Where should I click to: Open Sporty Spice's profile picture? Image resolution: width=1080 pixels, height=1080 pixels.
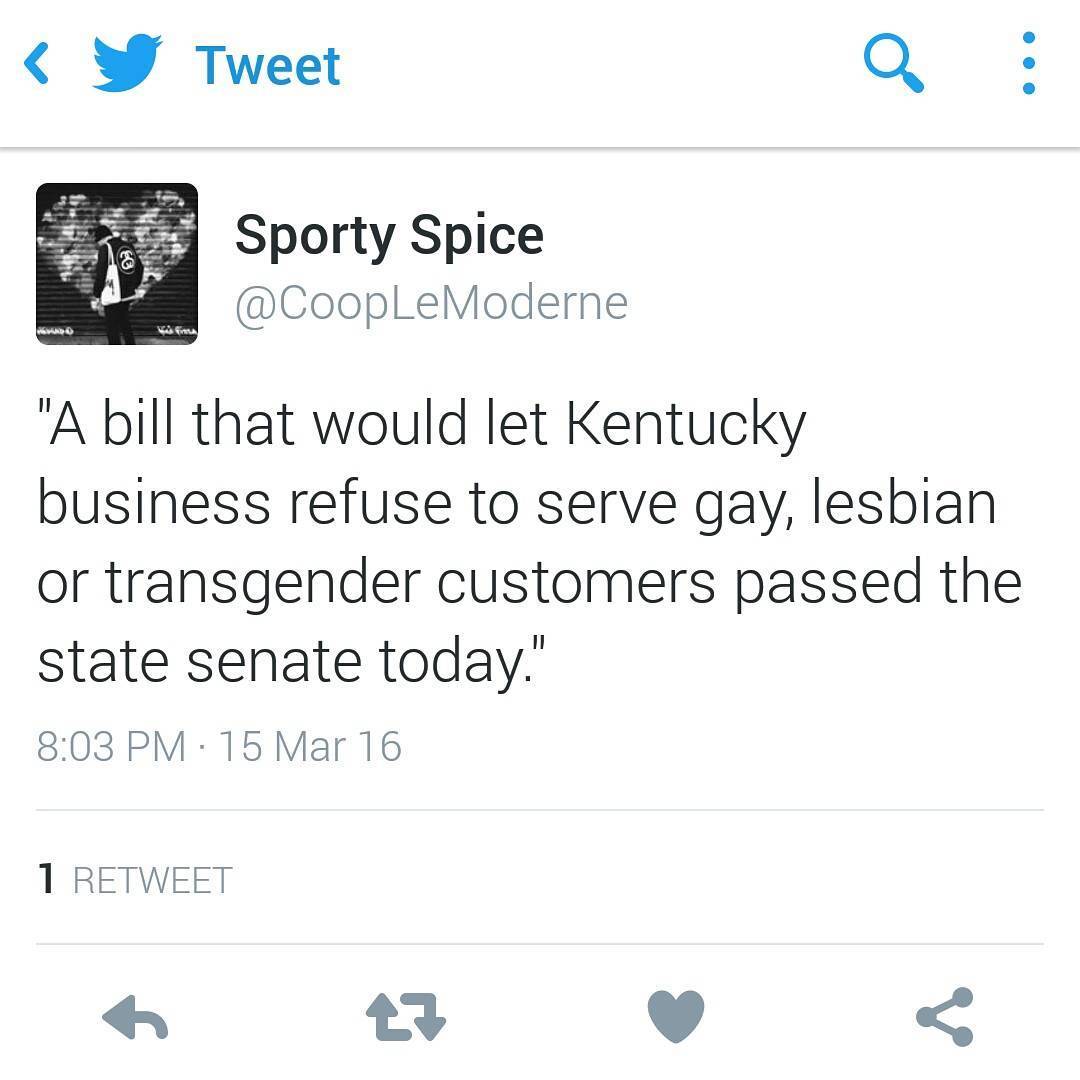[x=117, y=264]
